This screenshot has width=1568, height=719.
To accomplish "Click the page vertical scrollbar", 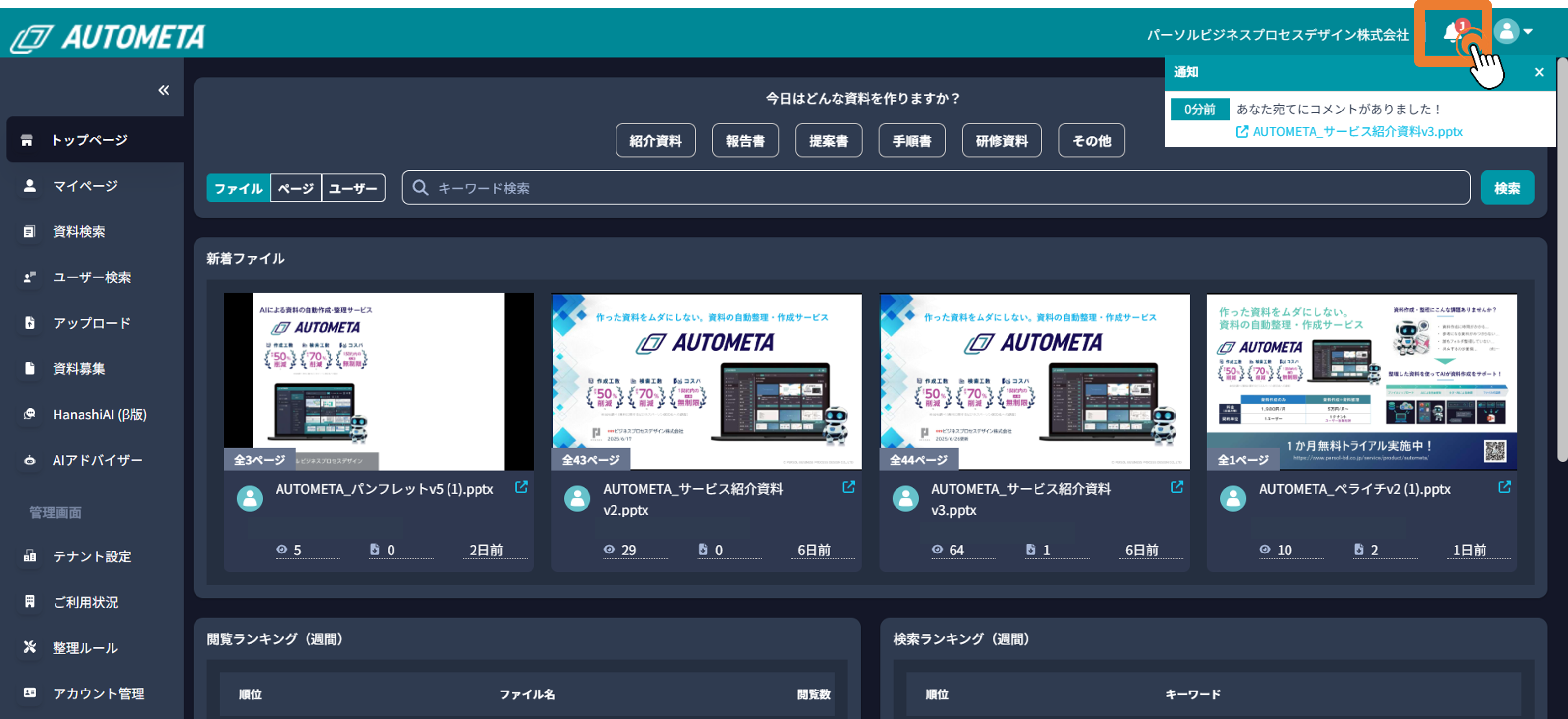I will [x=1562, y=259].
